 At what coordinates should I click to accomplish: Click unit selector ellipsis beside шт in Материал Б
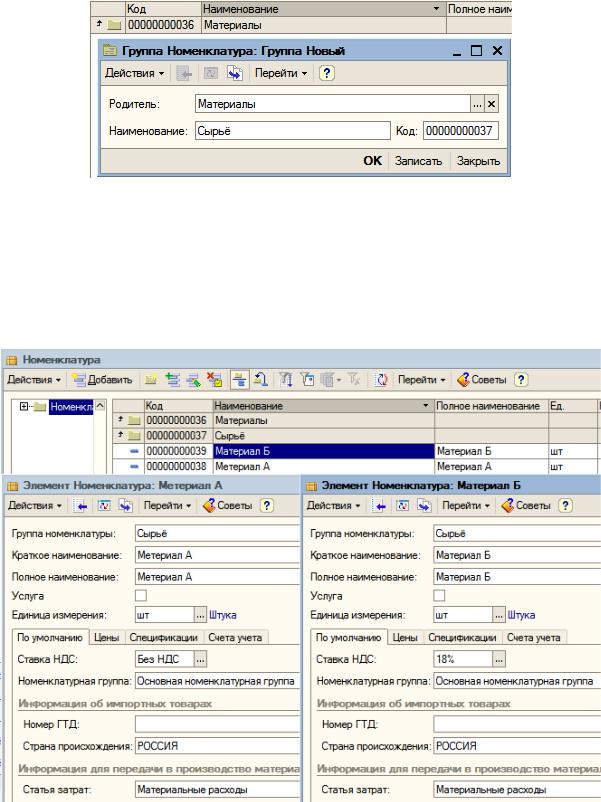coord(499,615)
